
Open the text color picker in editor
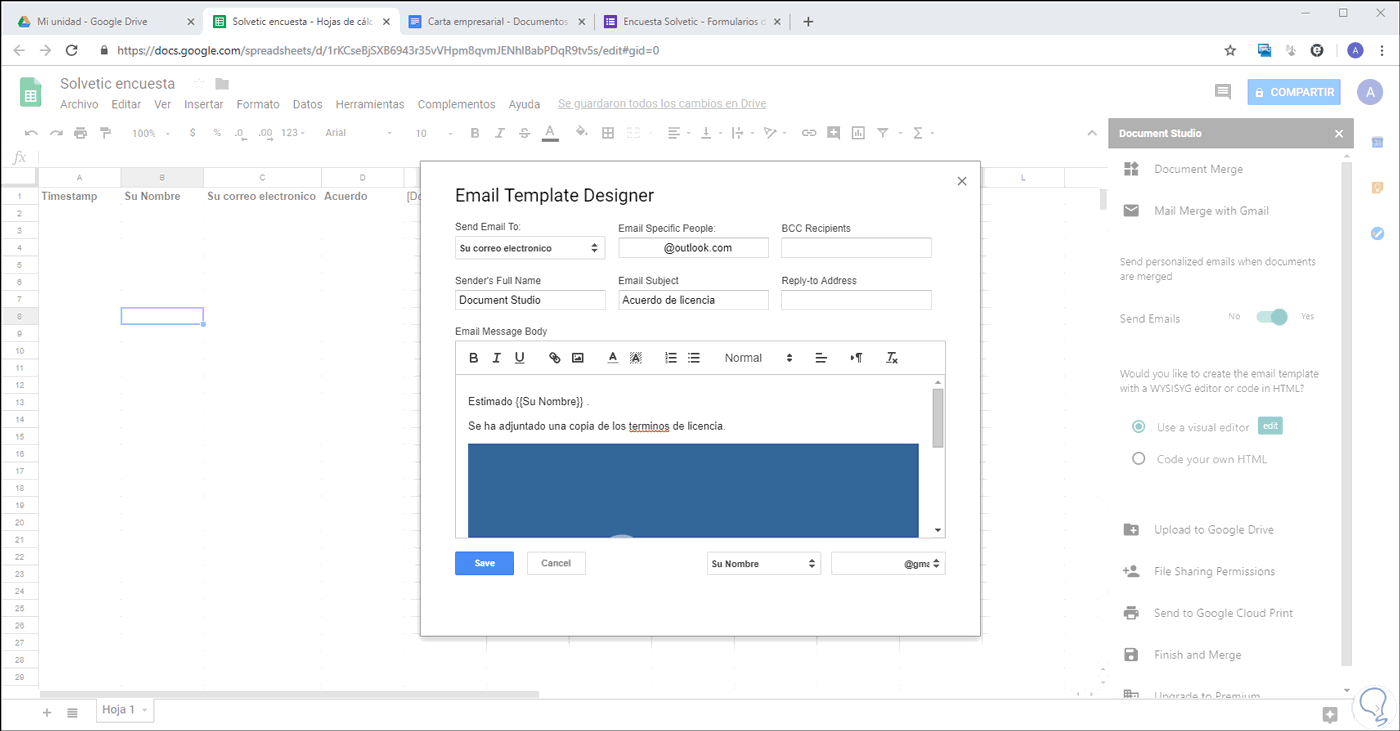(x=613, y=358)
